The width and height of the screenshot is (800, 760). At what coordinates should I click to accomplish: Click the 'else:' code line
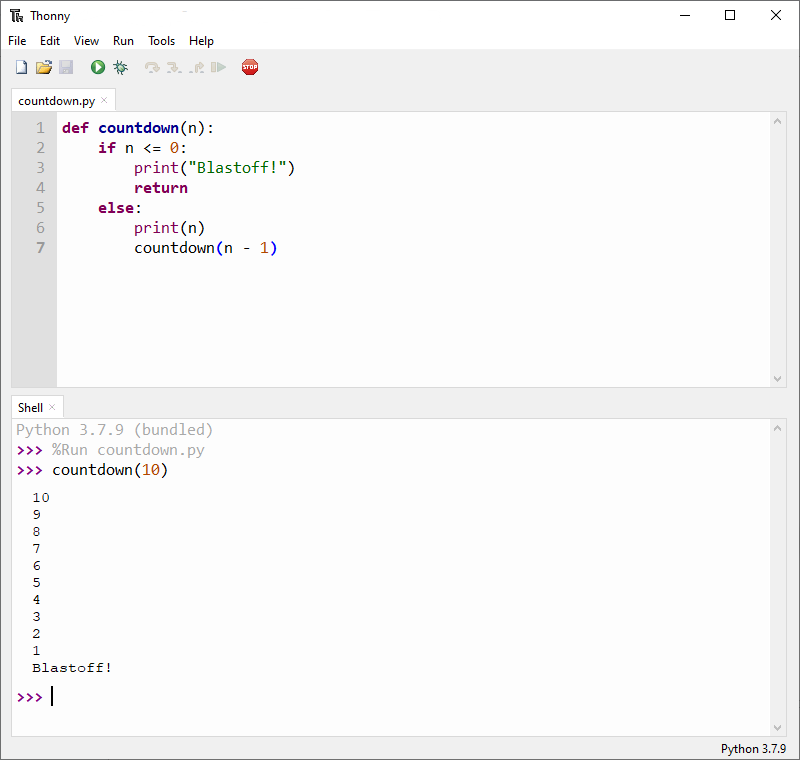click(x=120, y=208)
